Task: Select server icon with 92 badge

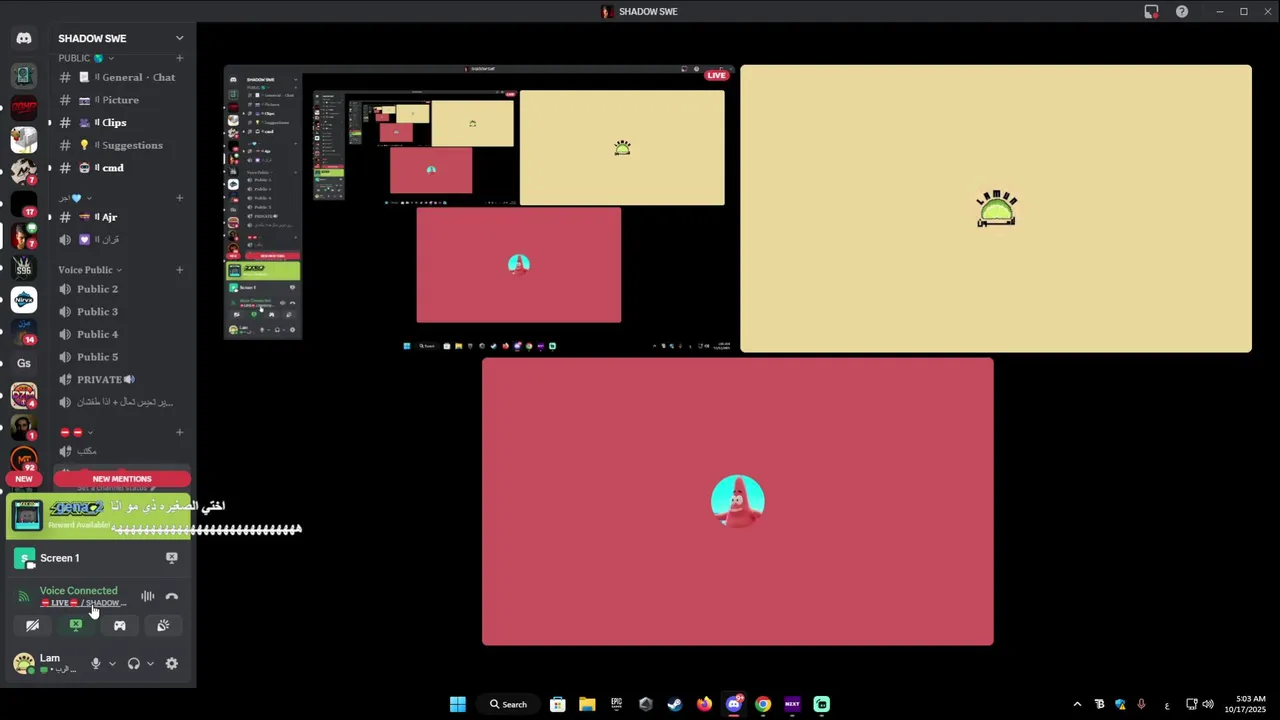Action: point(24,459)
